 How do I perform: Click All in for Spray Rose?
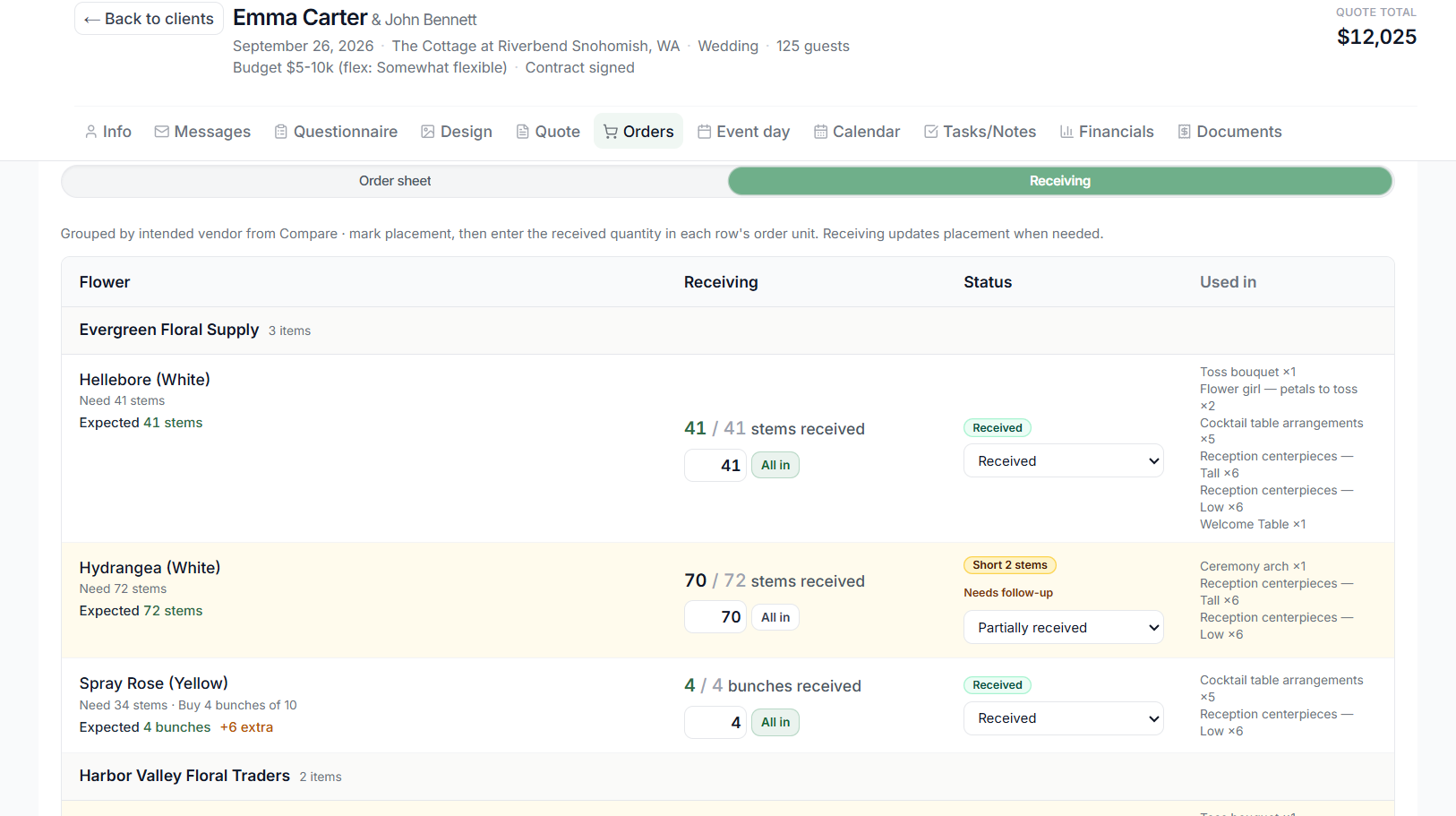point(775,723)
